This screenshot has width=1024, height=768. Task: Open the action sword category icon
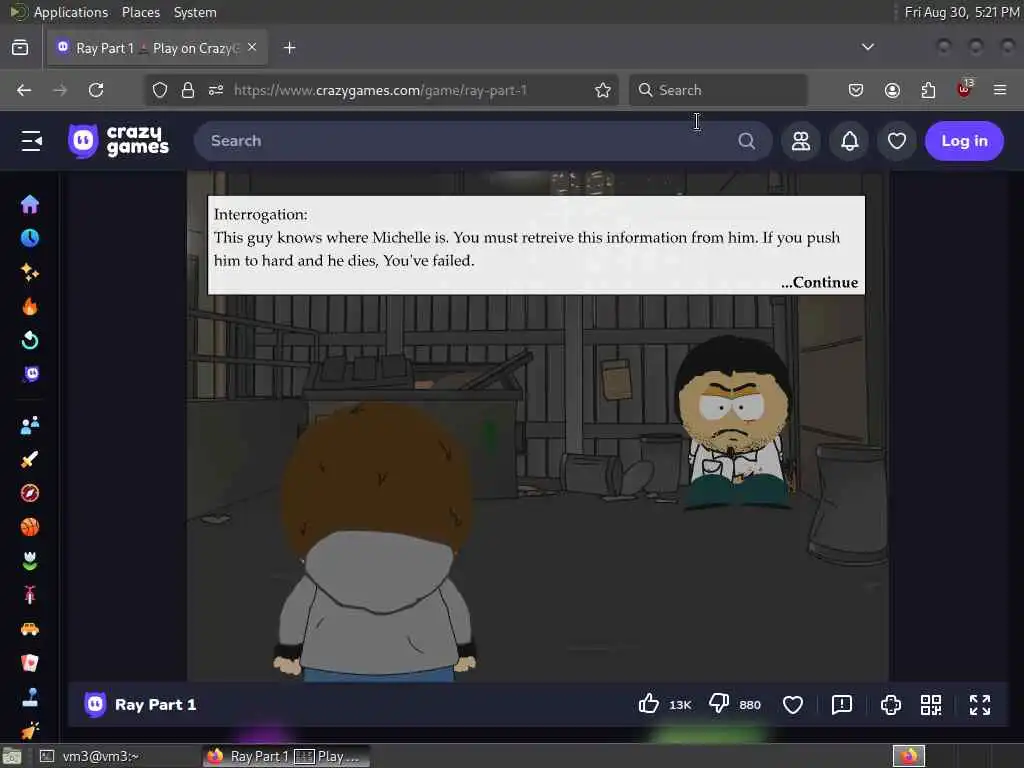click(x=30, y=460)
